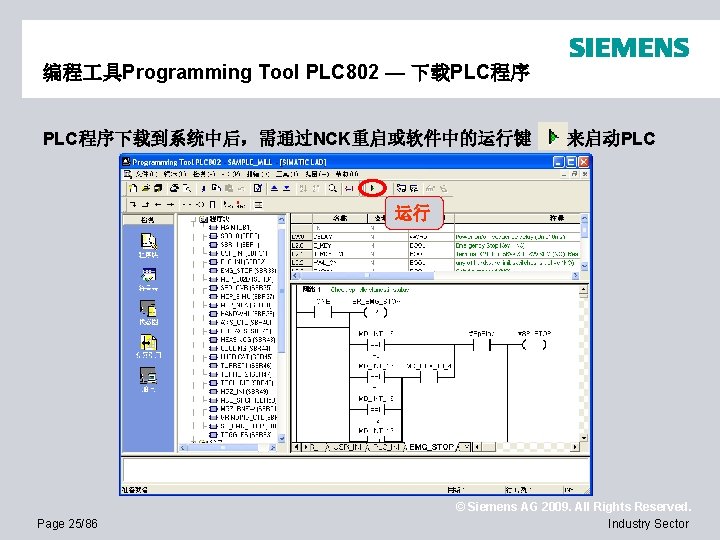Download to PLC with blue down-arrow icon
The width and height of the screenshot is (720, 540).
tap(287, 188)
